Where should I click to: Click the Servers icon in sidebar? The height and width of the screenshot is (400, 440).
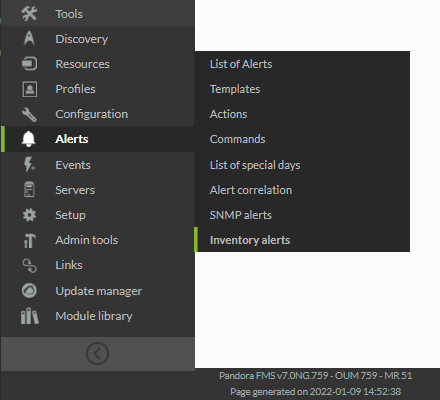tap(29, 189)
